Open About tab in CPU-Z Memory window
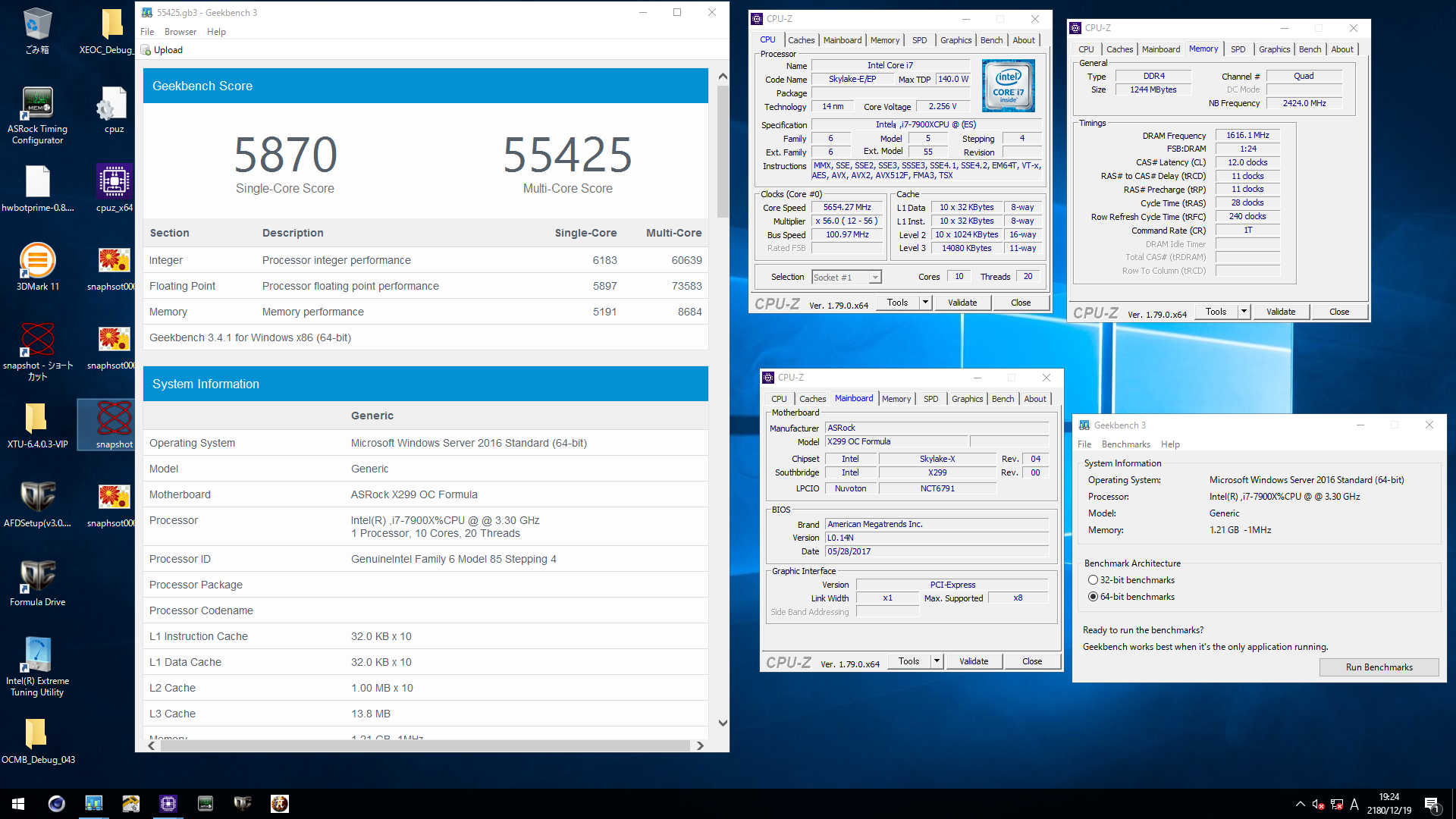The image size is (1456, 819). click(1341, 49)
